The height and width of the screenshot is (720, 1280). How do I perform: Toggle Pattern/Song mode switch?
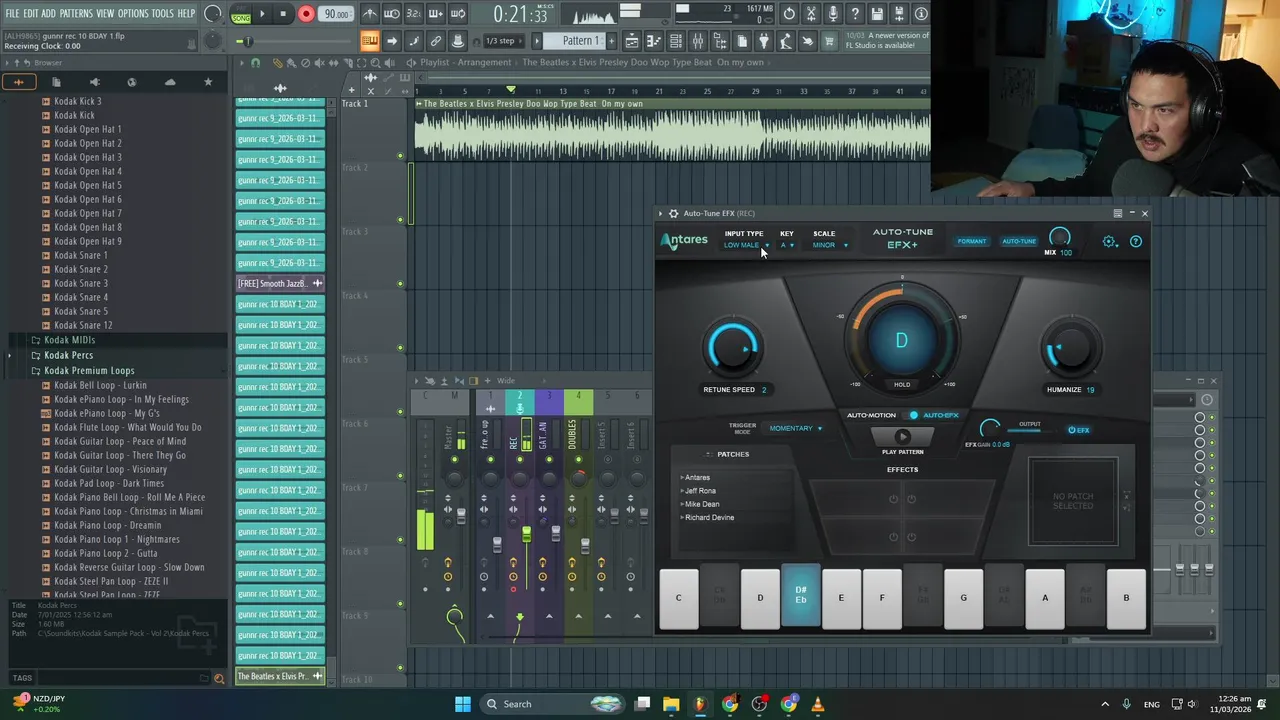(x=241, y=14)
